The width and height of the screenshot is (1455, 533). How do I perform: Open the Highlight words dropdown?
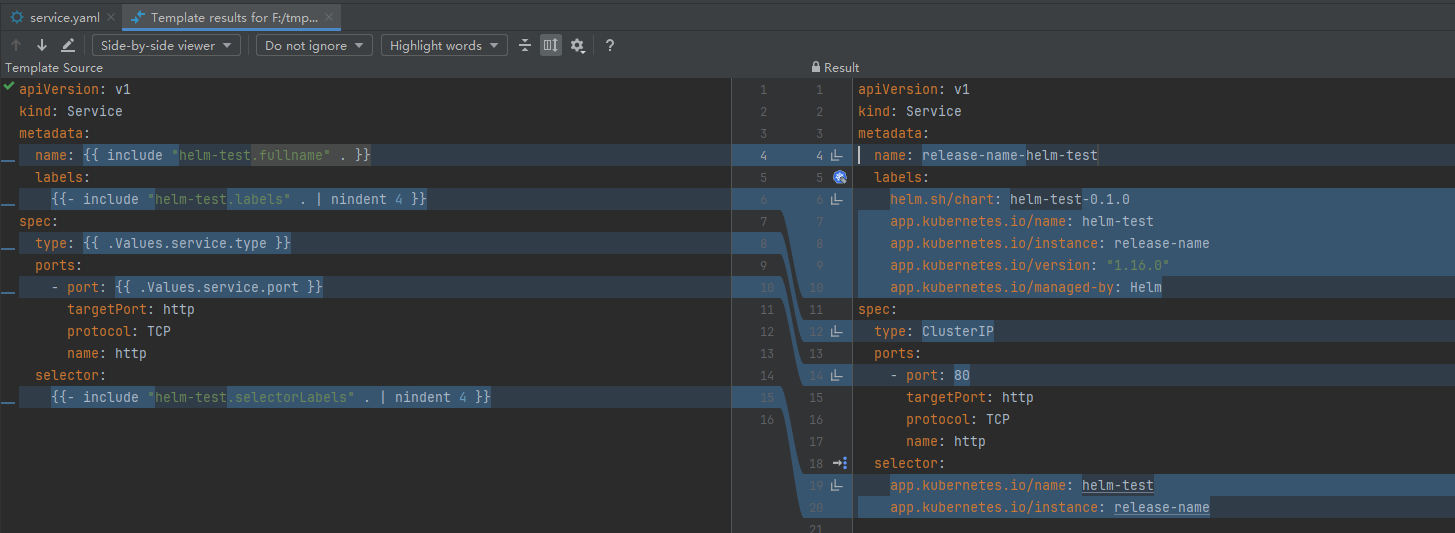(x=443, y=45)
